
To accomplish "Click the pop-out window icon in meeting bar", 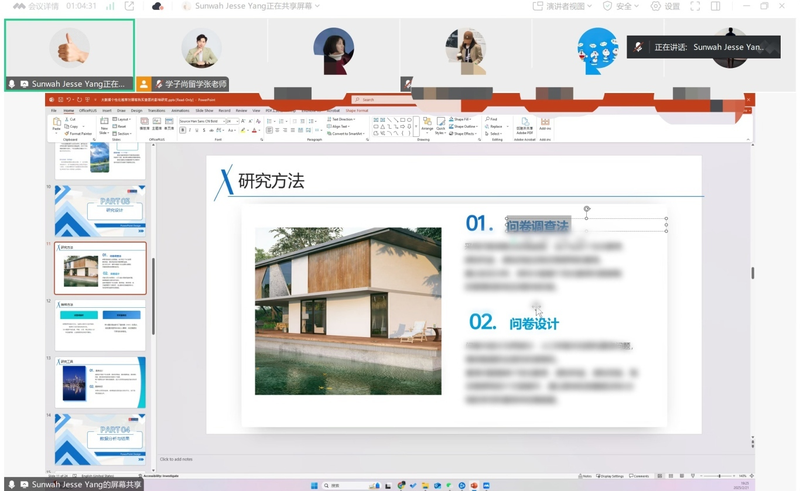I will tap(130, 6).
